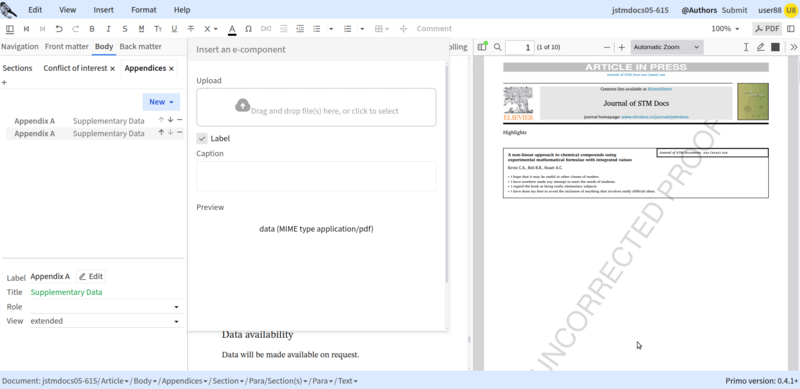Apply strikethrough formatting icon
The width and height of the screenshot is (800, 389).
[x=191, y=29]
